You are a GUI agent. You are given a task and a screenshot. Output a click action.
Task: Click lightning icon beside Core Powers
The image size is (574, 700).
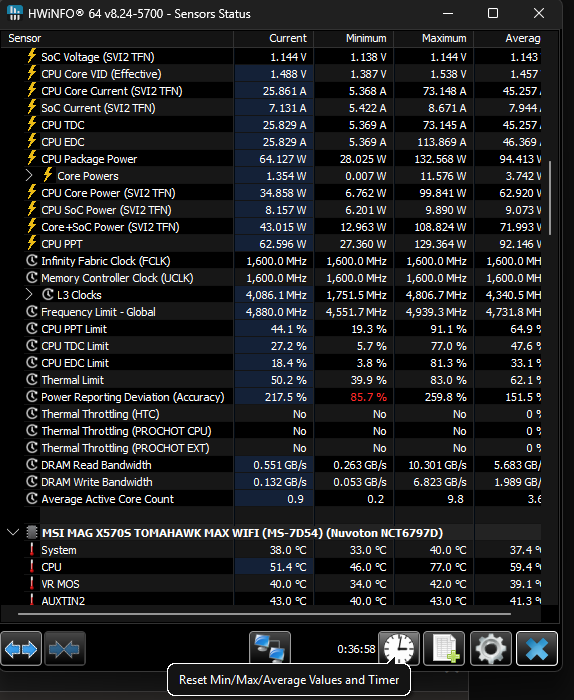[x=48, y=175]
